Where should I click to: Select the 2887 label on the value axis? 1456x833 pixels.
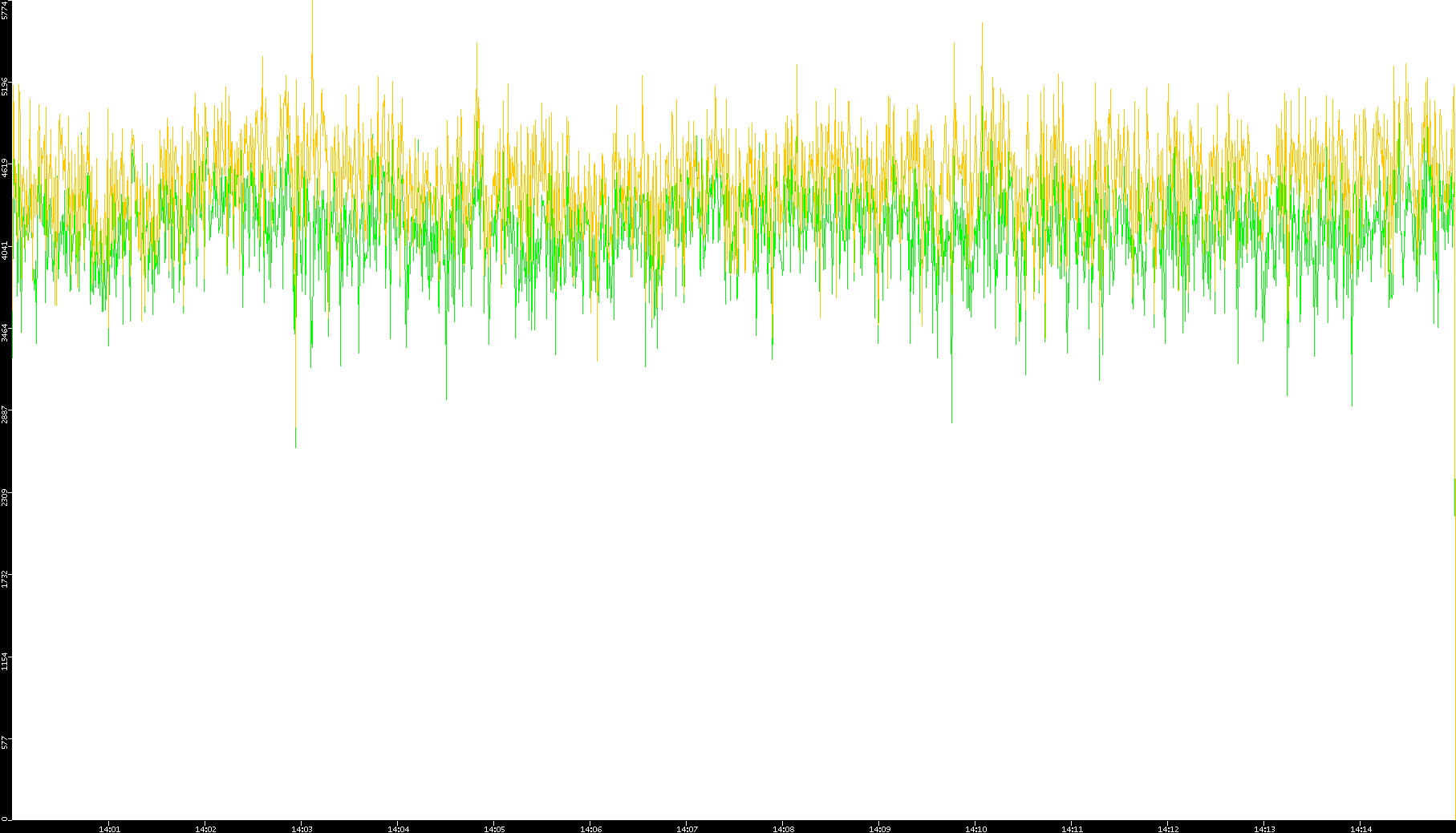point(5,414)
